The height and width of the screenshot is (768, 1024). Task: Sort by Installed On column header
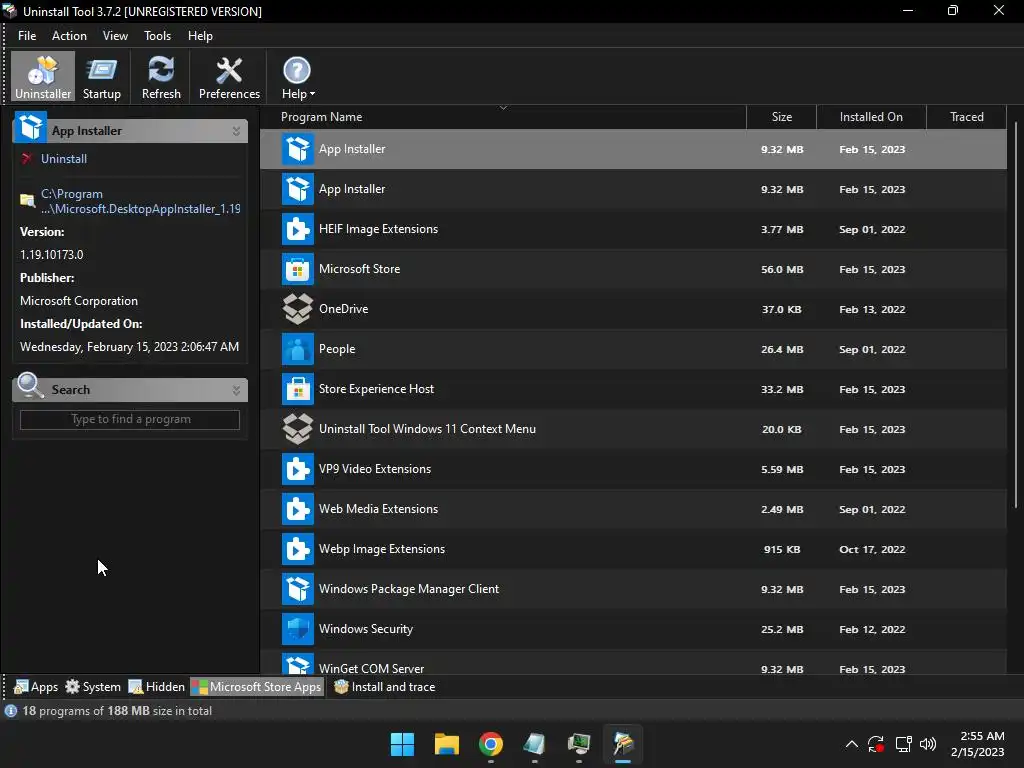click(x=871, y=117)
